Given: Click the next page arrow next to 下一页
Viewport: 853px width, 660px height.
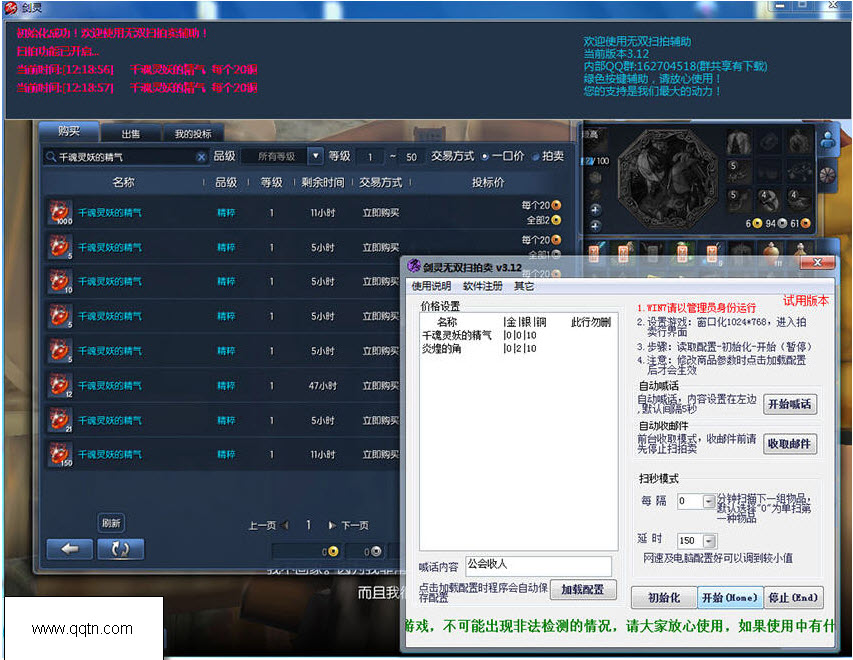Looking at the screenshot, I should tap(331, 526).
